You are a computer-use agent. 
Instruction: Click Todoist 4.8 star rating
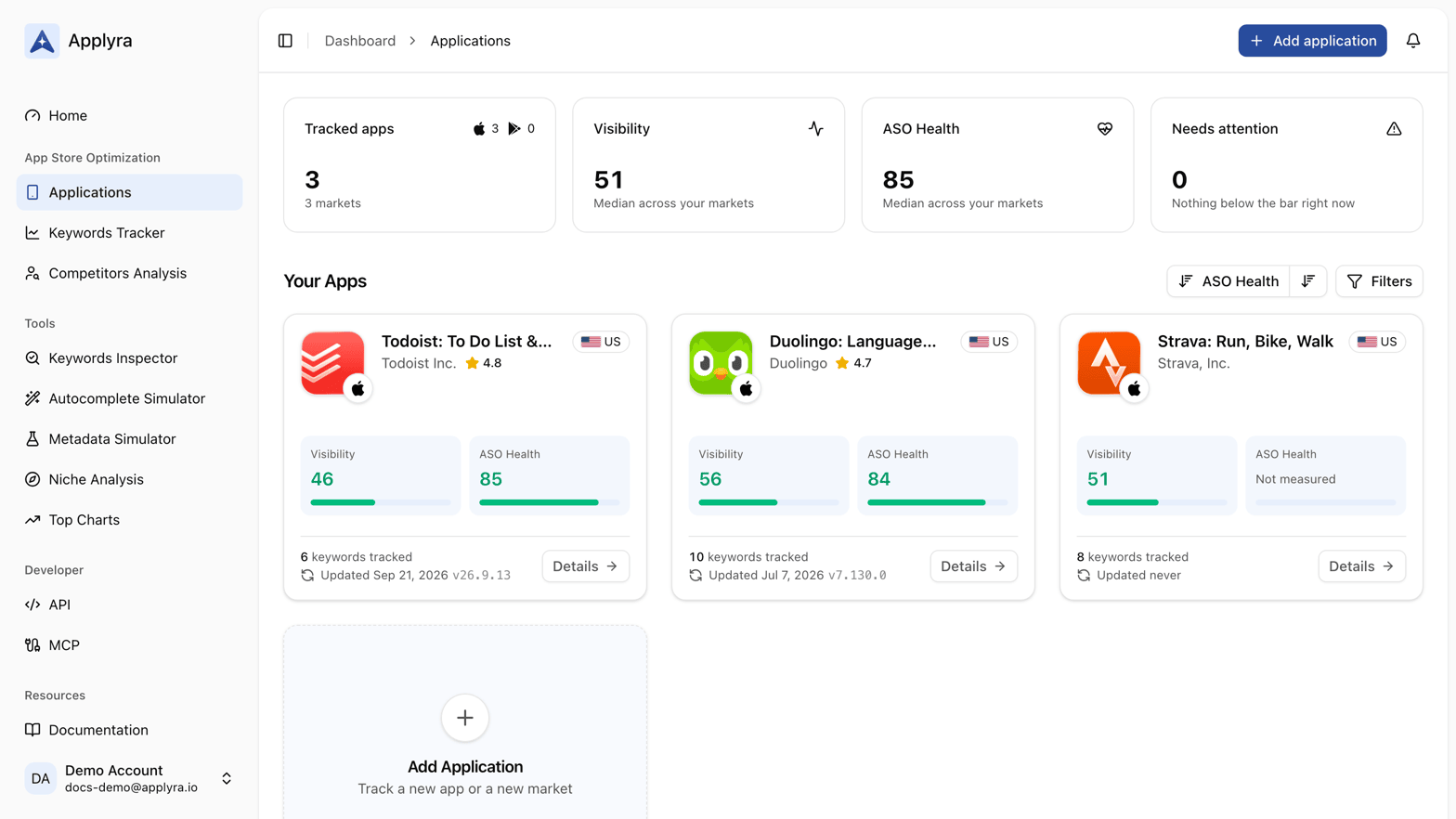pyautogui.click(x=483, y=363)
